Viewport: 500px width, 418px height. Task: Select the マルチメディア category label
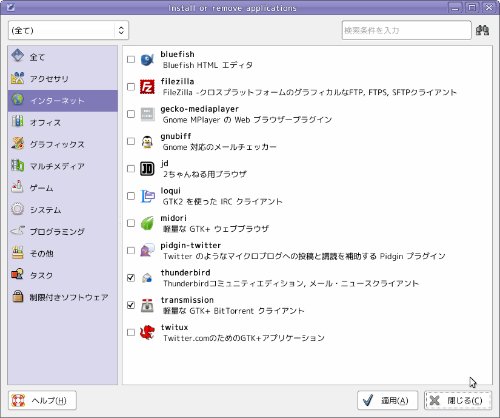[57, 166]
